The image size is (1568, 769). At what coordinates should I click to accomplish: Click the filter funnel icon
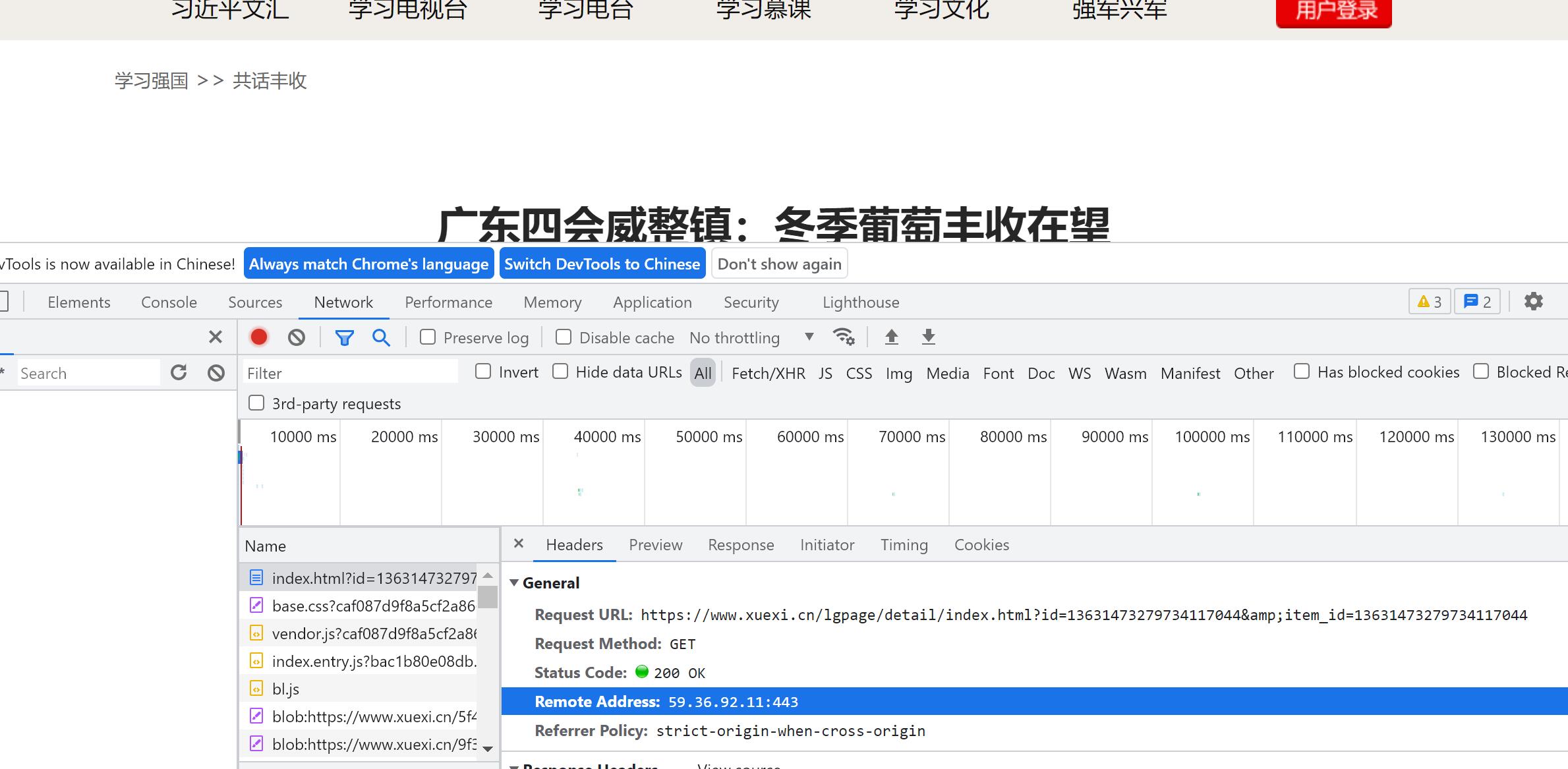pos(344,337)
